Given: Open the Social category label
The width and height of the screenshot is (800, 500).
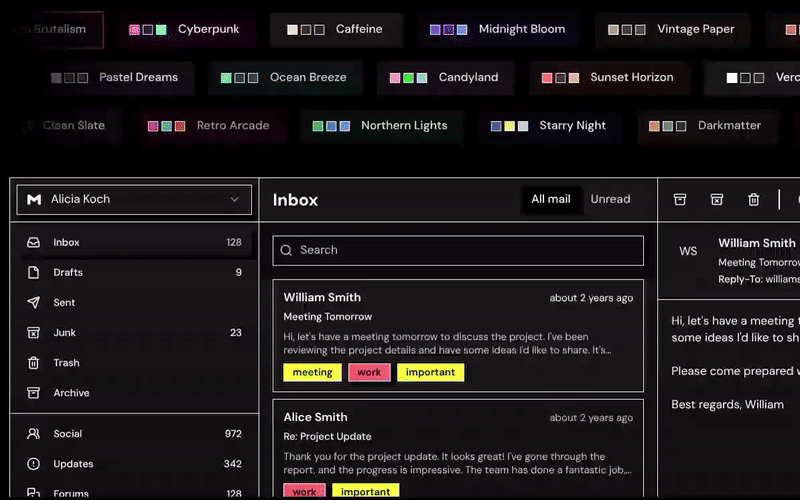Looking at the screenshot, I should 67,434.
